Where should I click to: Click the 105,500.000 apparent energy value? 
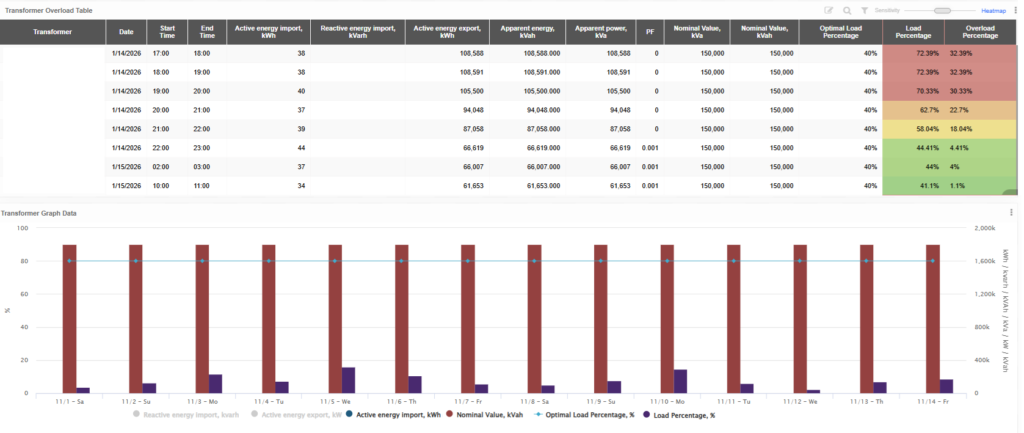pyautogui.click(x=539, y=91)
